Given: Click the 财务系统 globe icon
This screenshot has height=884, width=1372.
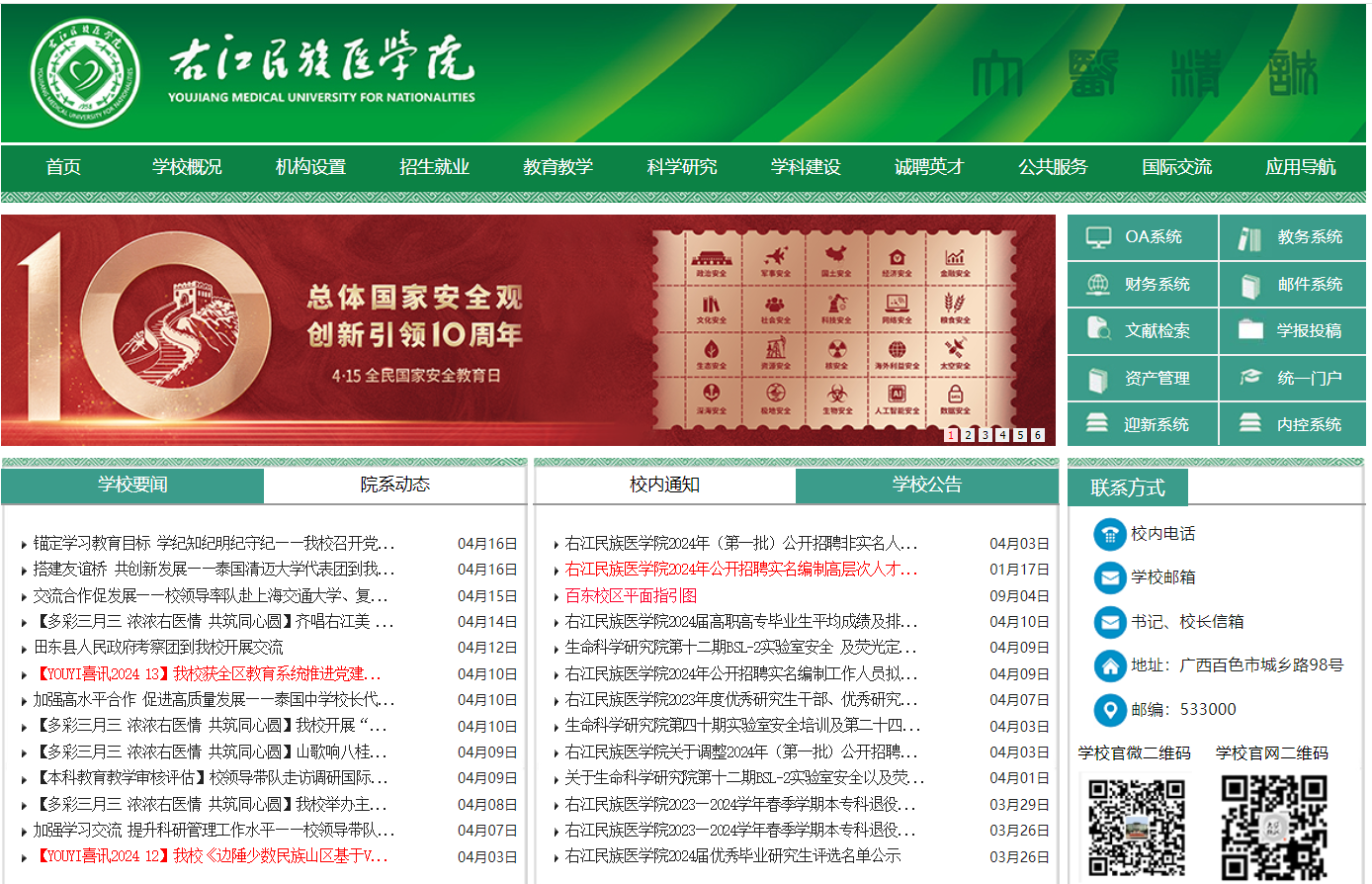Looking at the screenshot, I should [1098, 285].
